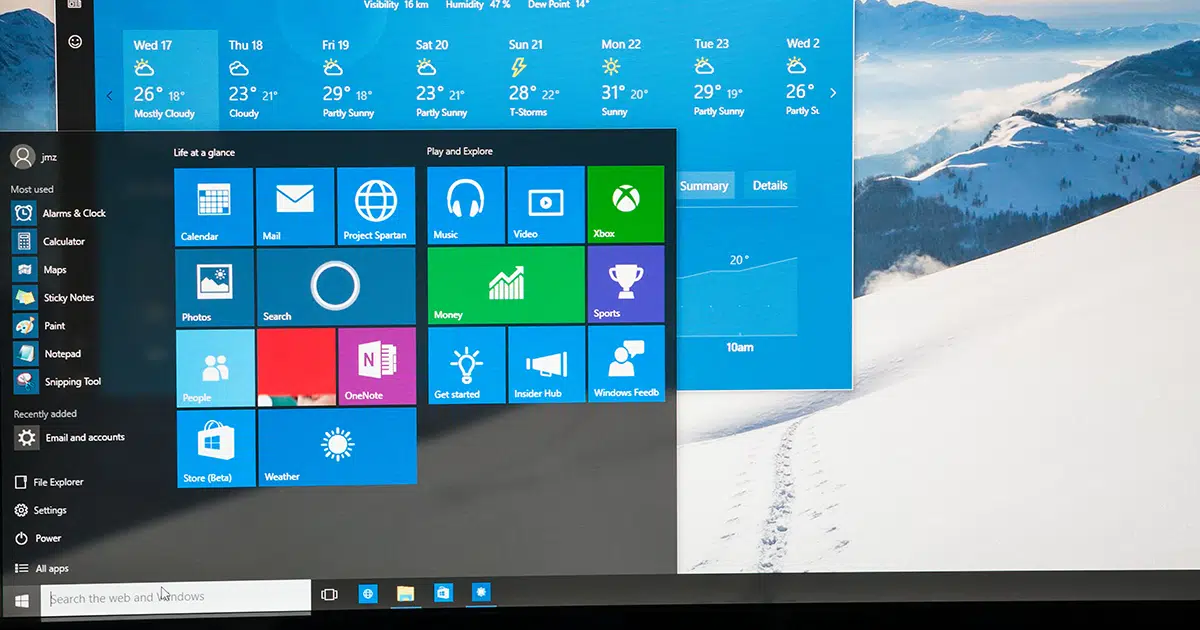The height and width of the screenshot is (630, 1200).
Task: Click the red news tile
Action: [296, 366]
